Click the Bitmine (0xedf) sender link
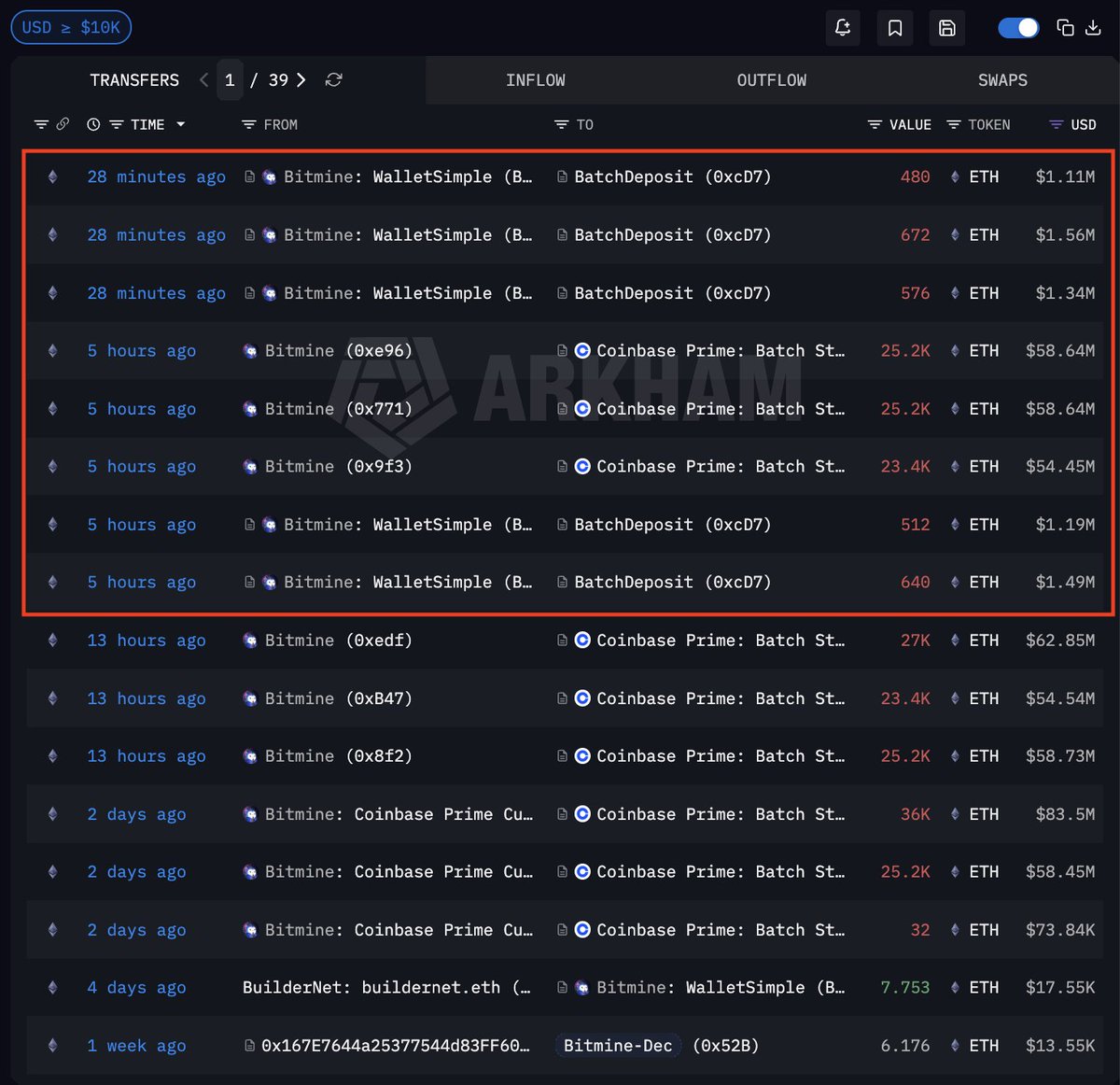 tap(338, 640)
